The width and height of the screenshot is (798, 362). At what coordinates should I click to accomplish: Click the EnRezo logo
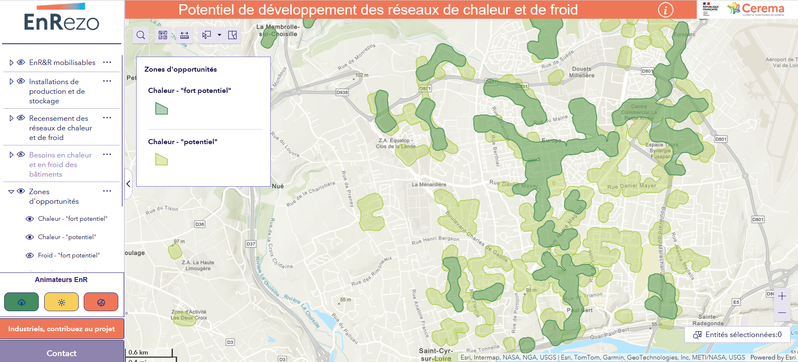tap(61, 18)
